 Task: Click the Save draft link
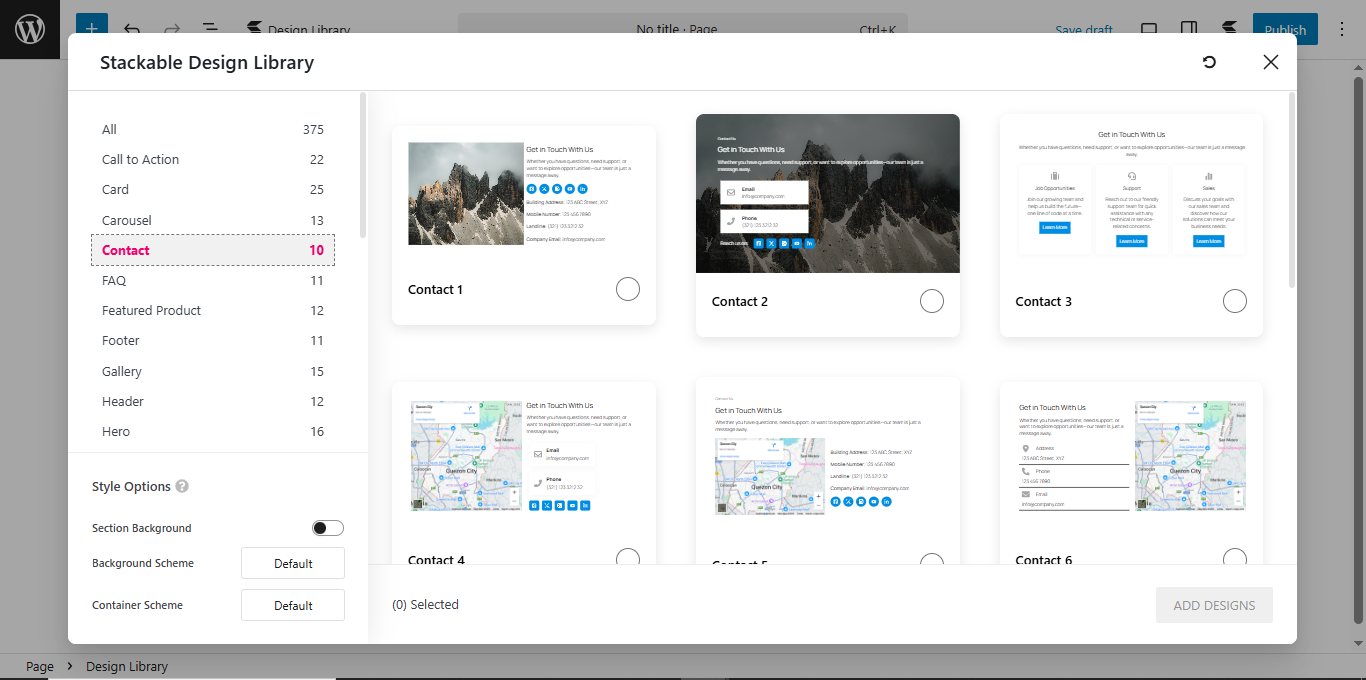point(1084,29)
